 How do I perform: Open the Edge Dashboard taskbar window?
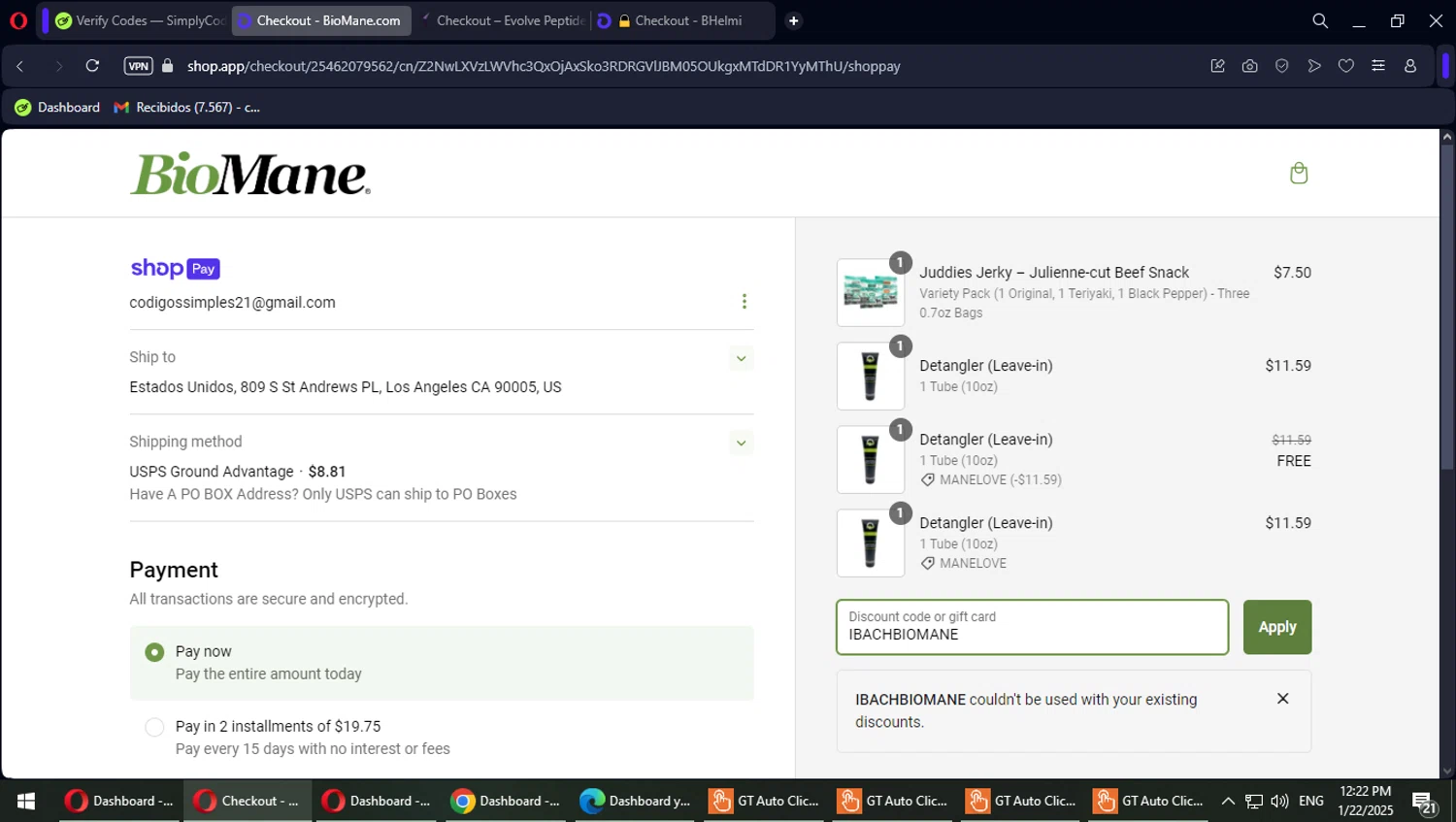coord(635,801)
